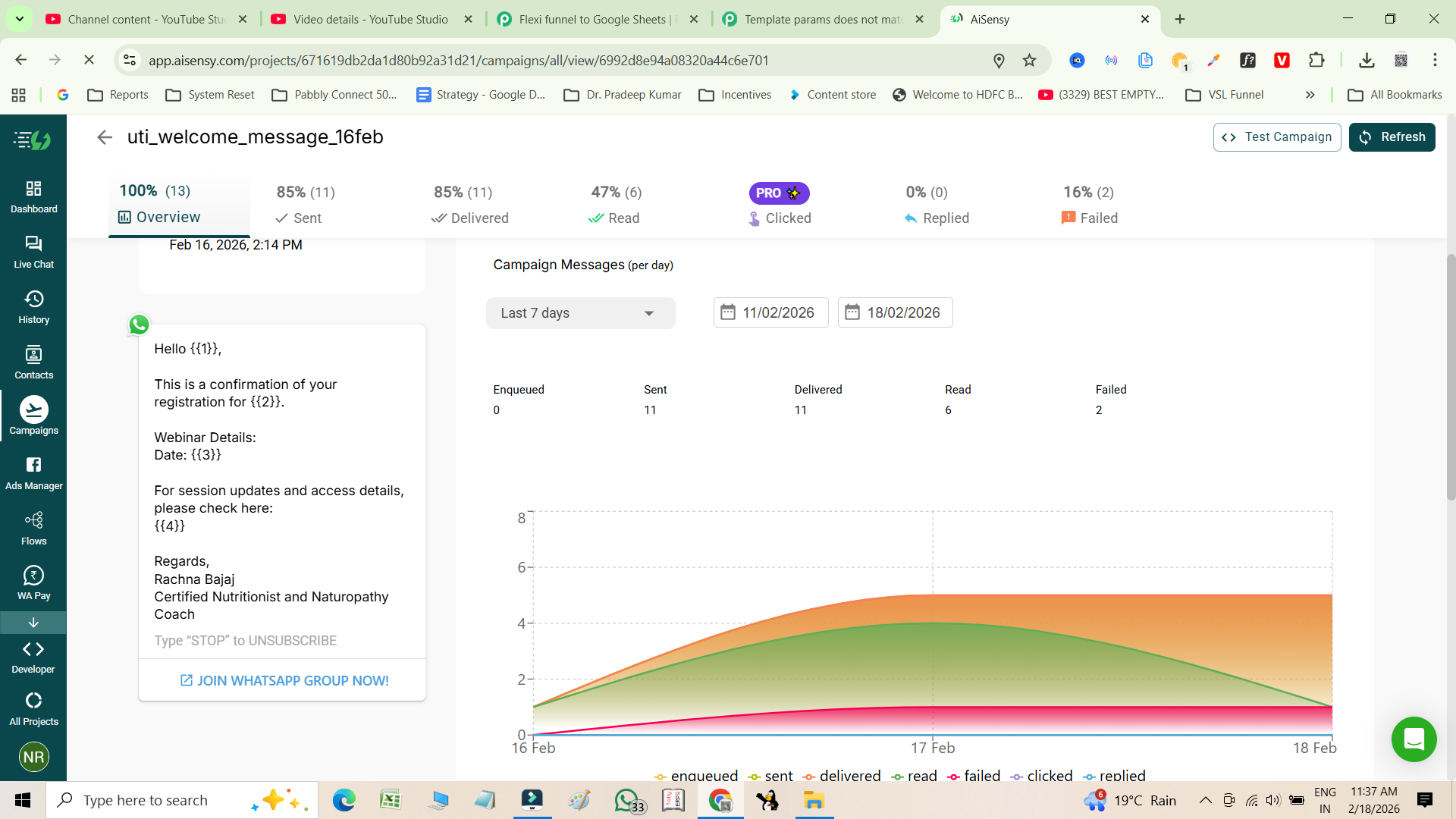This screenshot has height=819, width=1456.
Task: Expand the Last 7 days dropdown
Action: tap(580, 313)
